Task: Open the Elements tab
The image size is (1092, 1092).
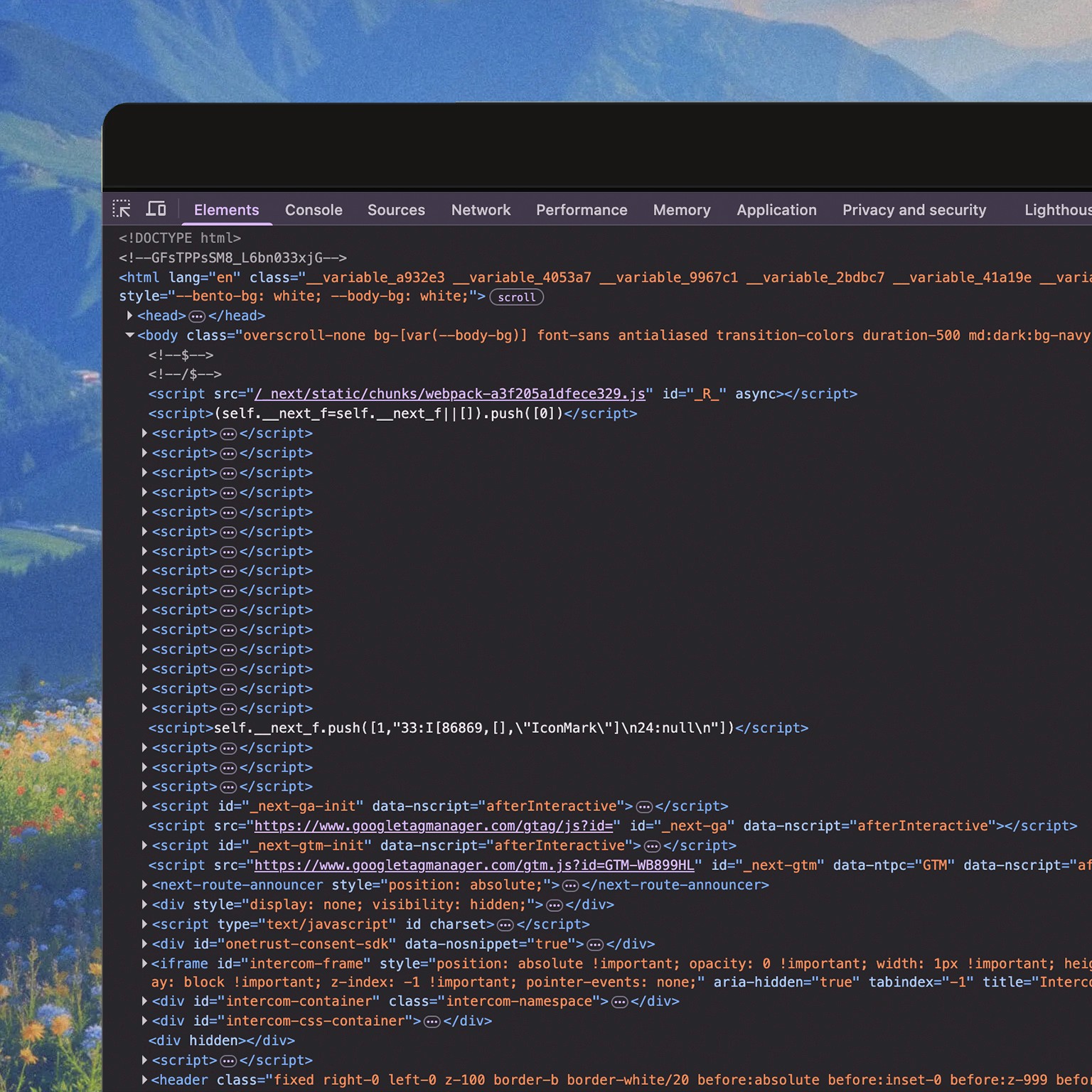Action: [x=226, y=210]
